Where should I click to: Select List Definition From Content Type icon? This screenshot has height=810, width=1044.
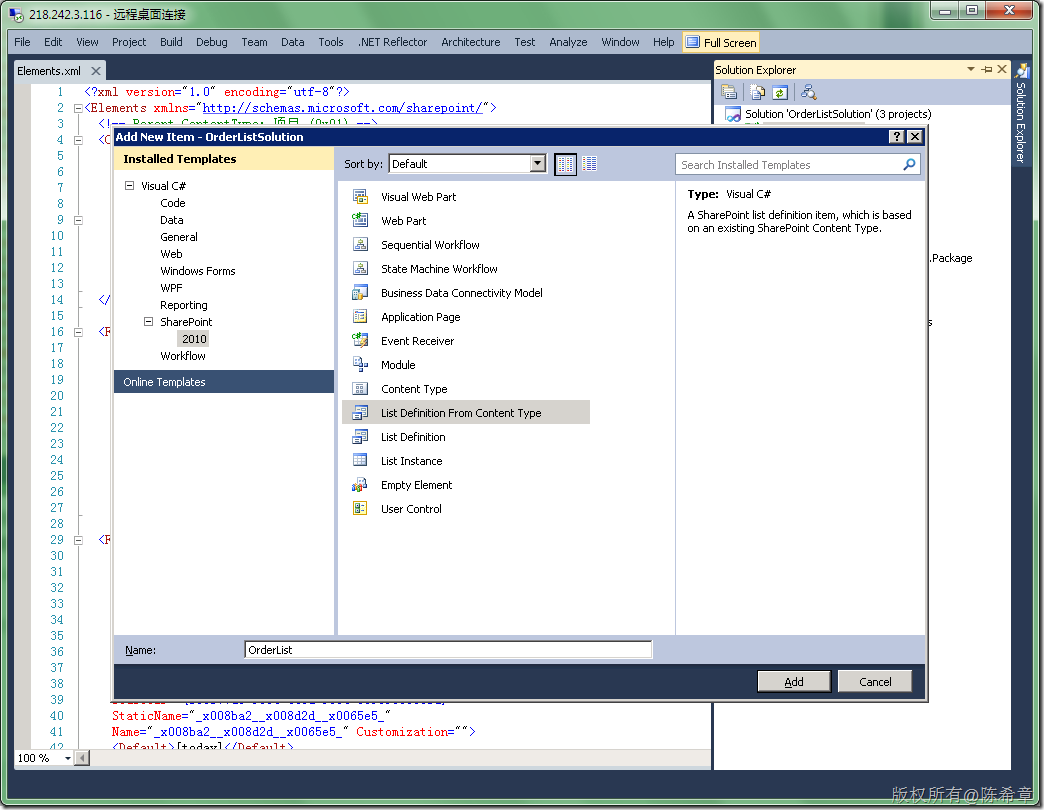pyautogui.click(x=360, y=413)
